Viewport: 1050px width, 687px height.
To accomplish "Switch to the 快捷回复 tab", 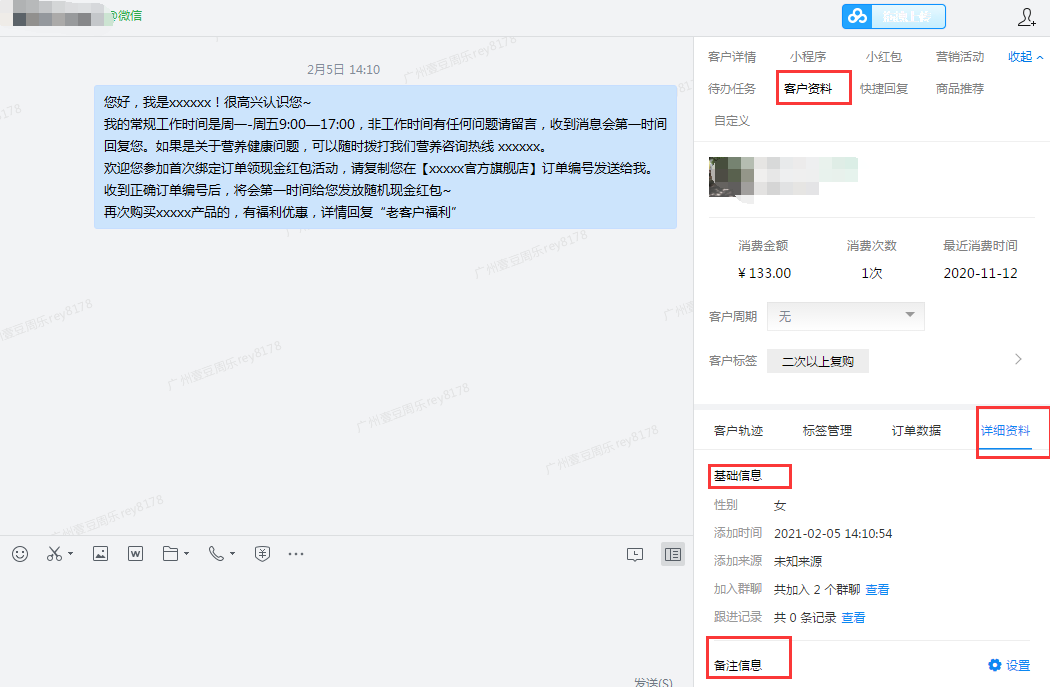I will click(x=884, y=88).
